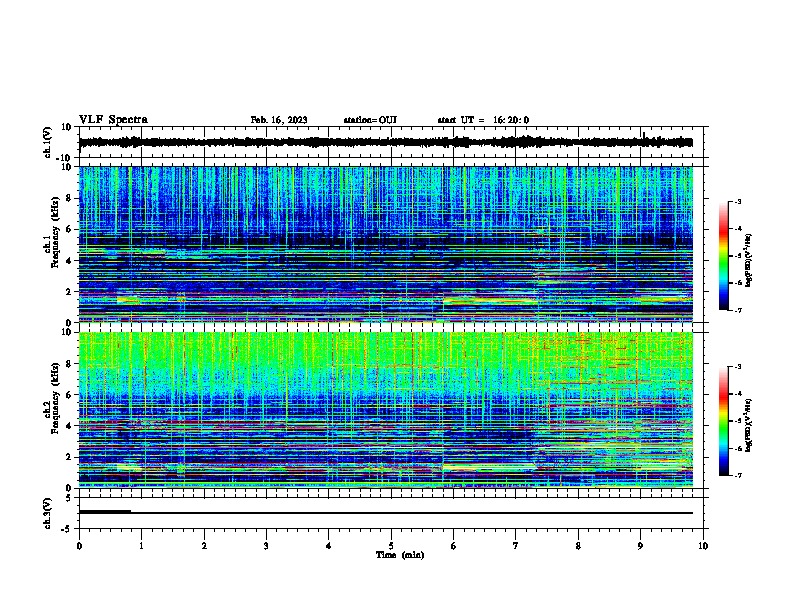Click ch.1 frequency axis tick '2'
Image resolution: width=792 pixels, height=612 pixels.
(69, 292)
